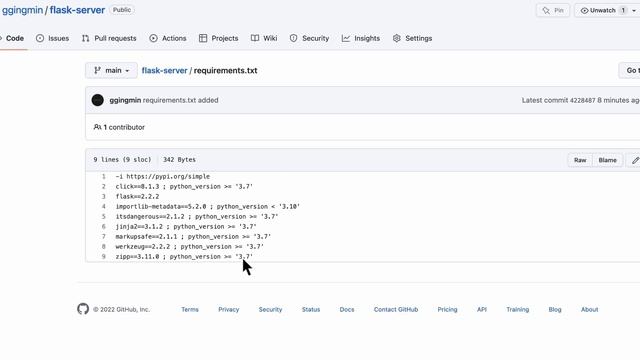This screenshot has height=360, width=640.
Task: Open Contact GitHub footer link
Action: 396,309
